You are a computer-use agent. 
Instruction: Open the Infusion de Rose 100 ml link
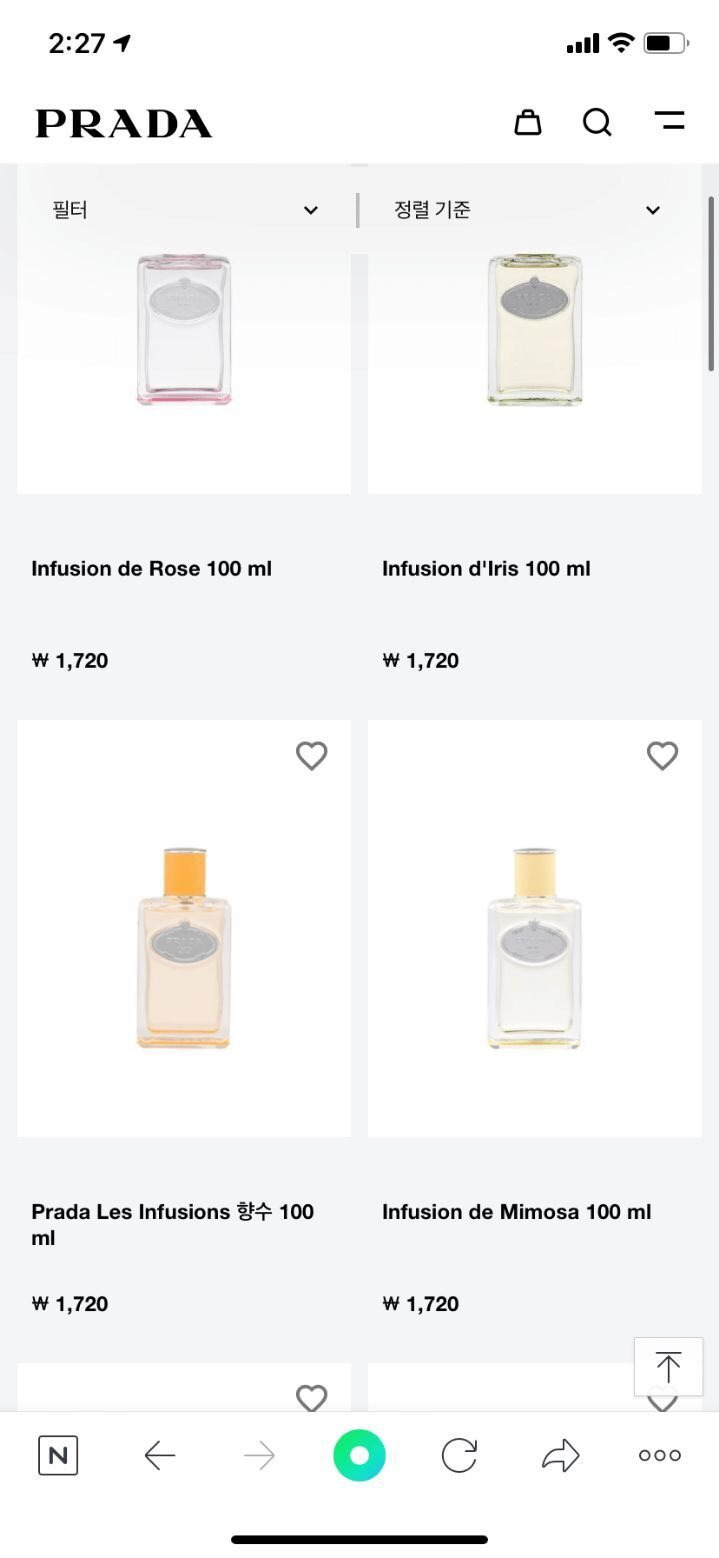151,569
